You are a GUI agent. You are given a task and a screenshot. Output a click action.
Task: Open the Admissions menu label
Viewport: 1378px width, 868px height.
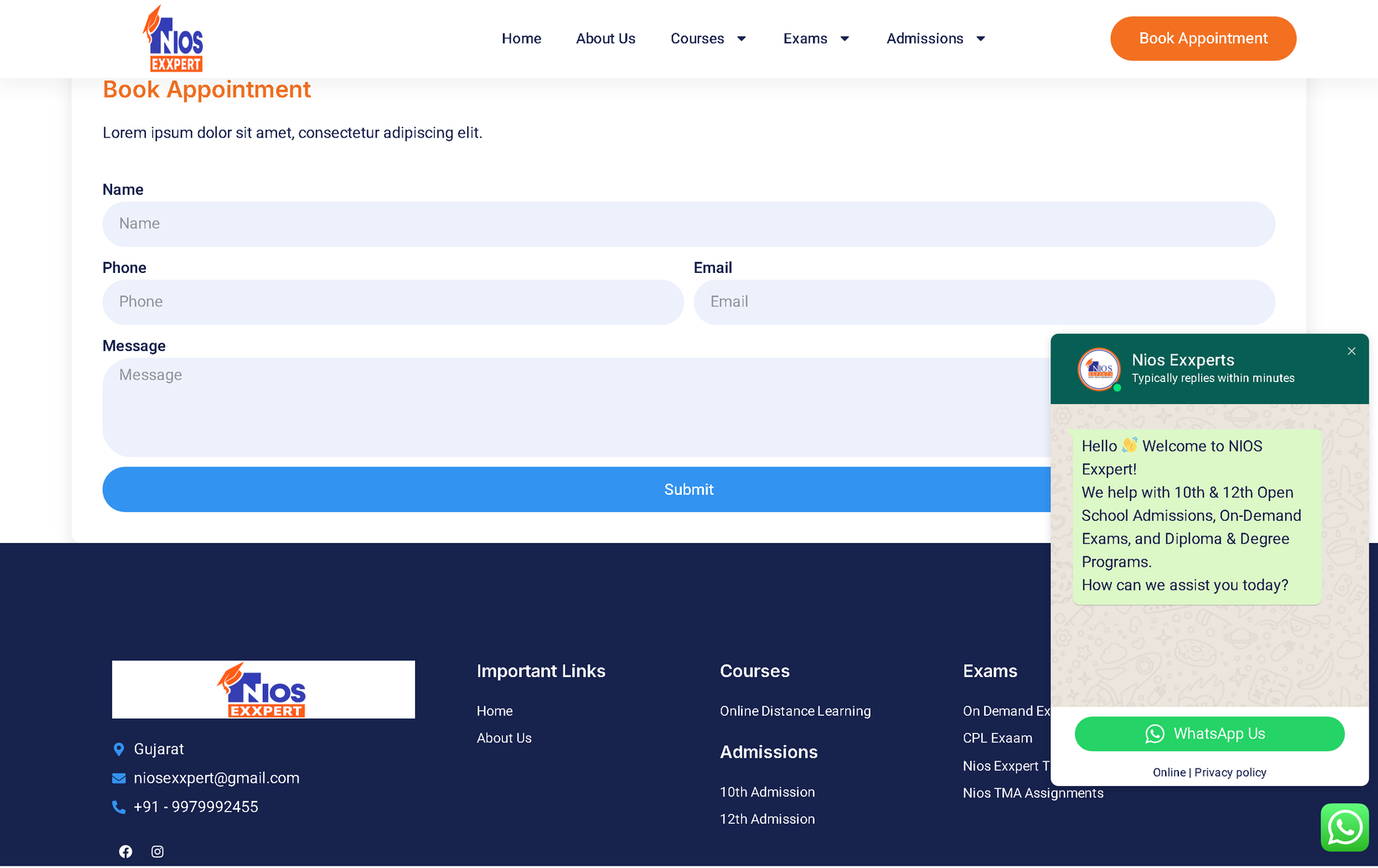pos(925,39)
